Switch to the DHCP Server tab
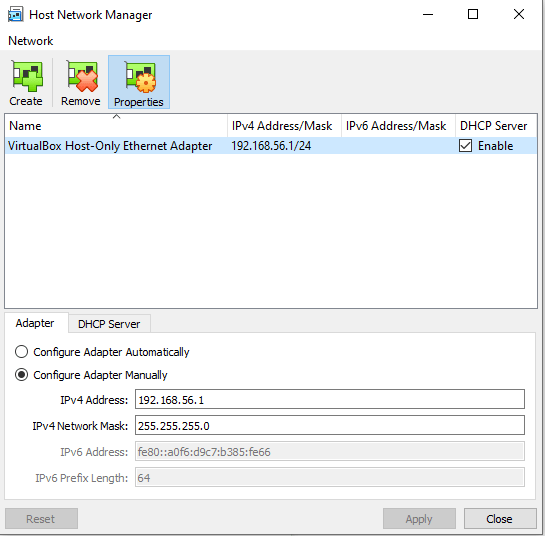This screenshot has width=545, height=536. [x=109, y=324]
